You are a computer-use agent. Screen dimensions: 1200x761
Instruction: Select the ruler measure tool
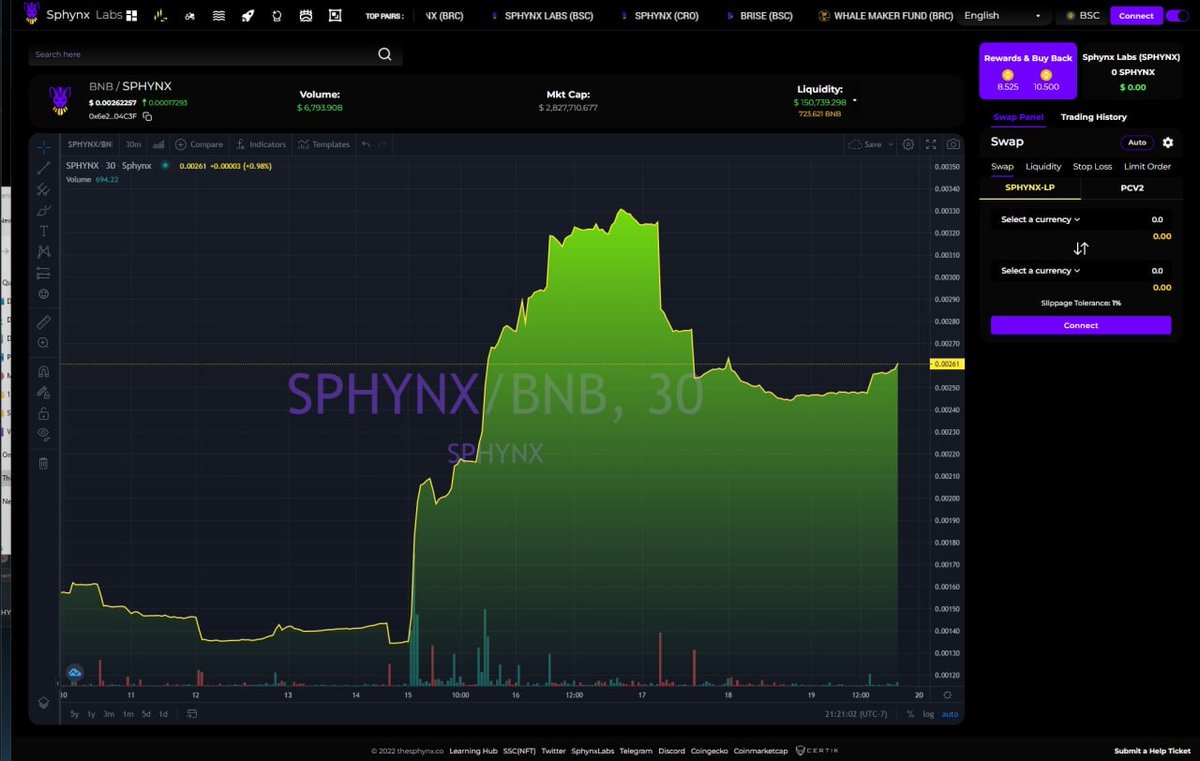pos(43,322)
